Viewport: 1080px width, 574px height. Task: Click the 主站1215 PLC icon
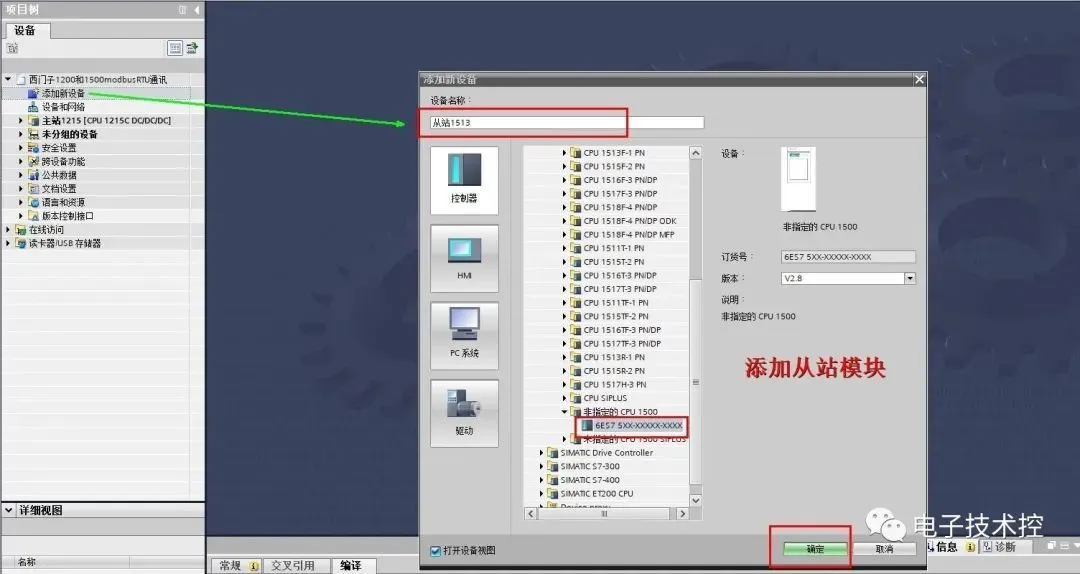33,121
